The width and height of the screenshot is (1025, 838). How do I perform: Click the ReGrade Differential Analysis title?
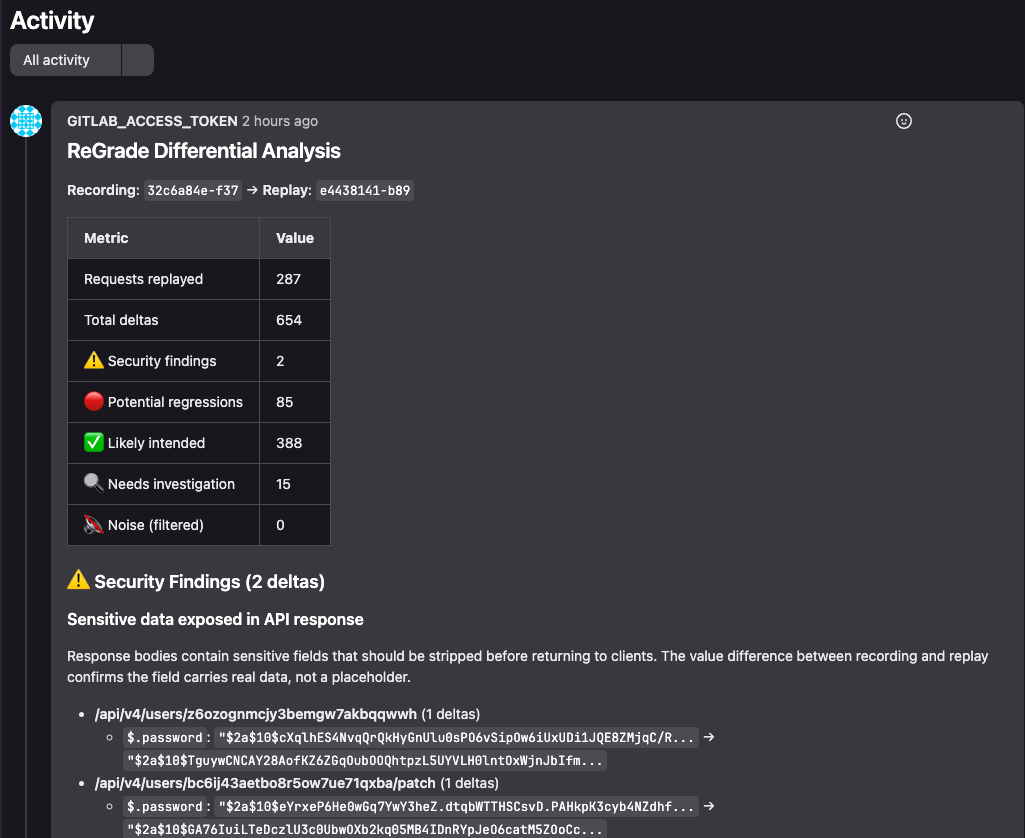coord(203,151)
